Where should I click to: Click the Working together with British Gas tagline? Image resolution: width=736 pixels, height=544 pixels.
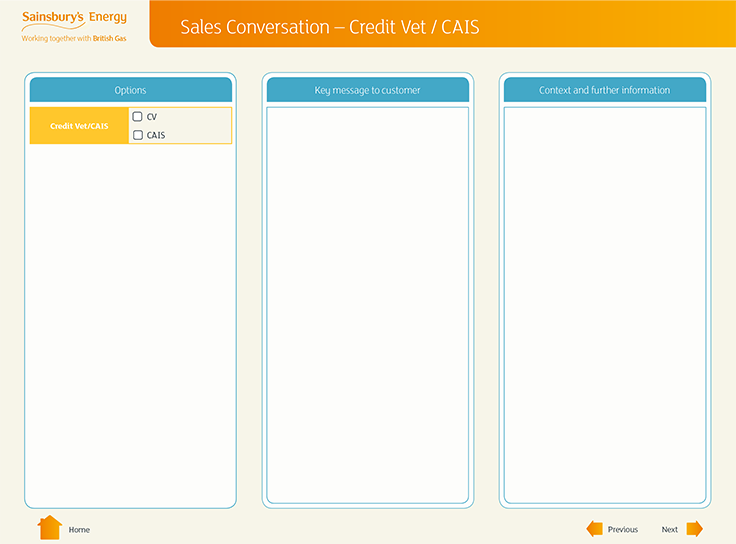[74, 38]
